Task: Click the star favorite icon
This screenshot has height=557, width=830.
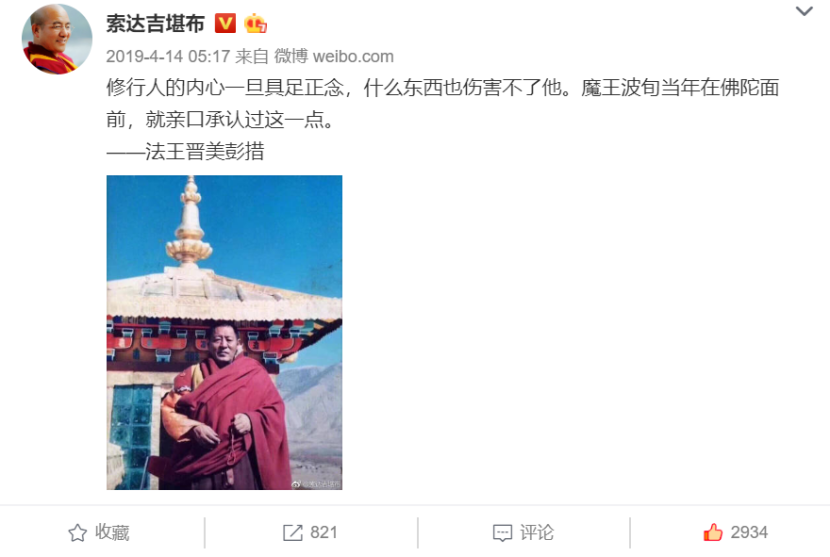Action: pos(77,533)
